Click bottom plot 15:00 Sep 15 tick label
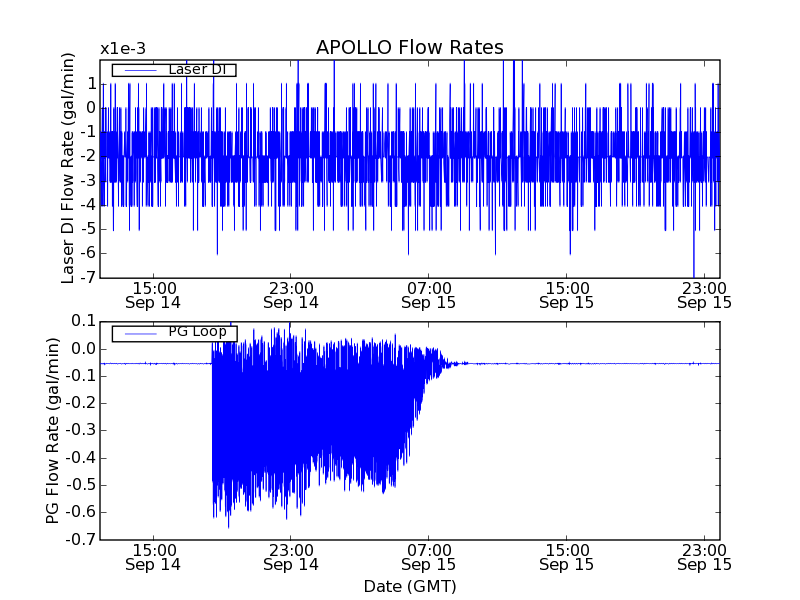The image size is (800, 600). pyautogui.click(x=567, y=558)
